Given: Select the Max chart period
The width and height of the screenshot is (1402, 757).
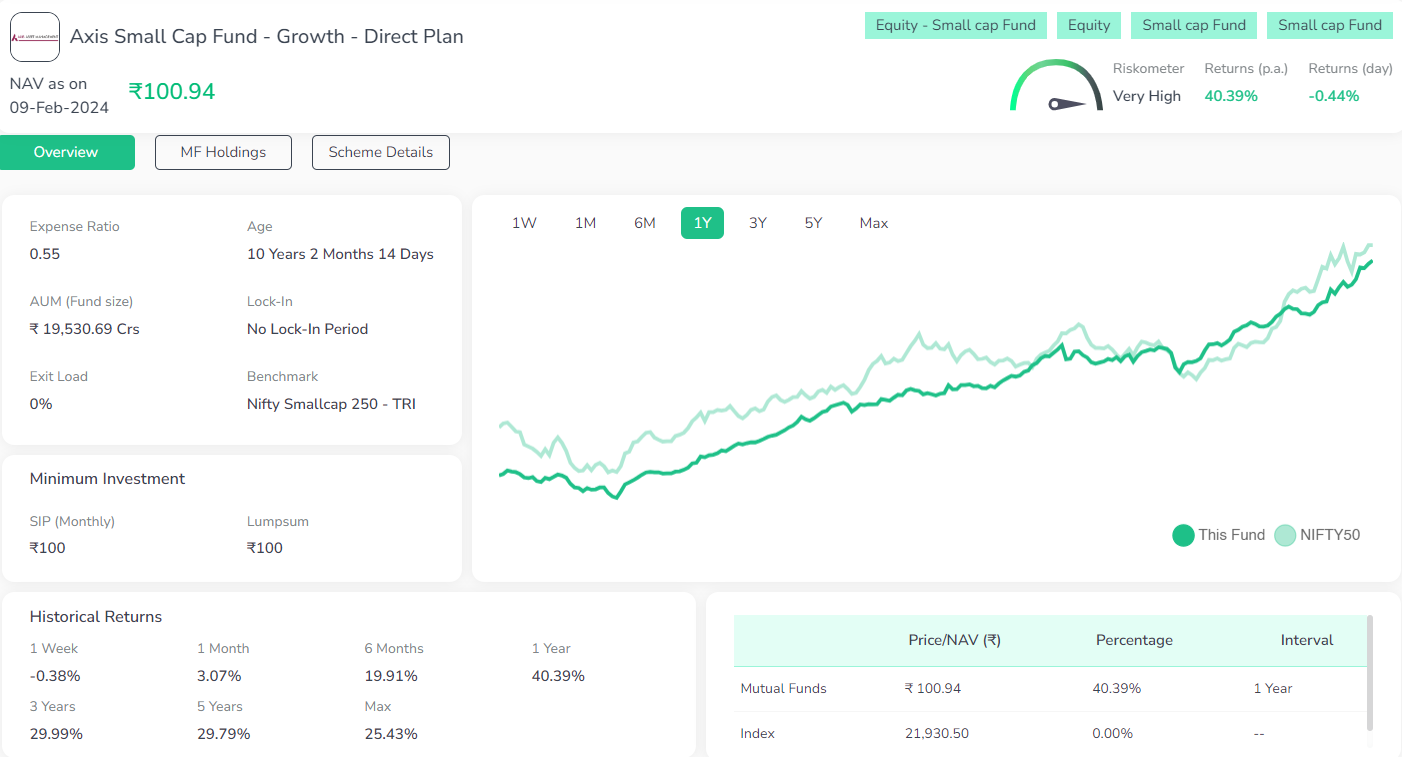Looking at the screenshot, I should [873, 222].
